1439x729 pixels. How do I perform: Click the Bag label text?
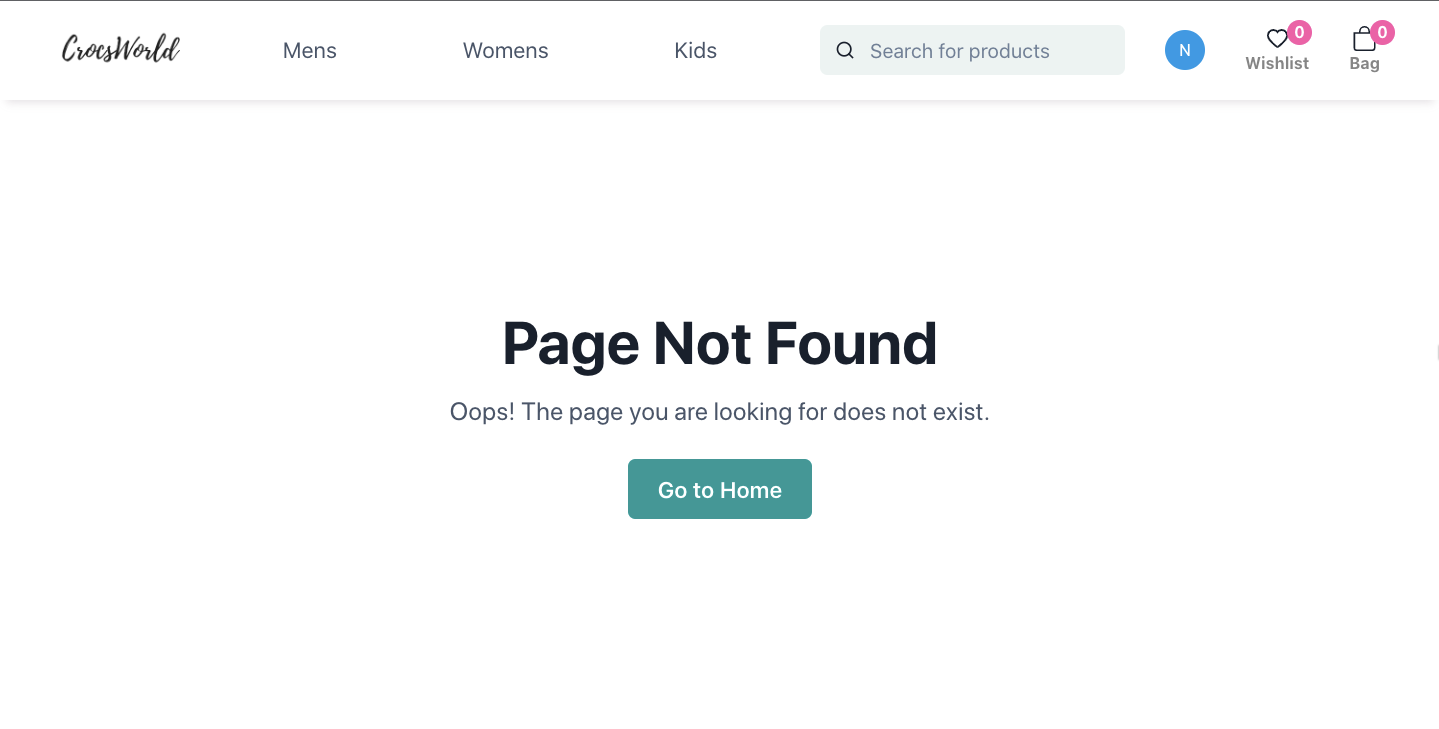point(1364,62)
